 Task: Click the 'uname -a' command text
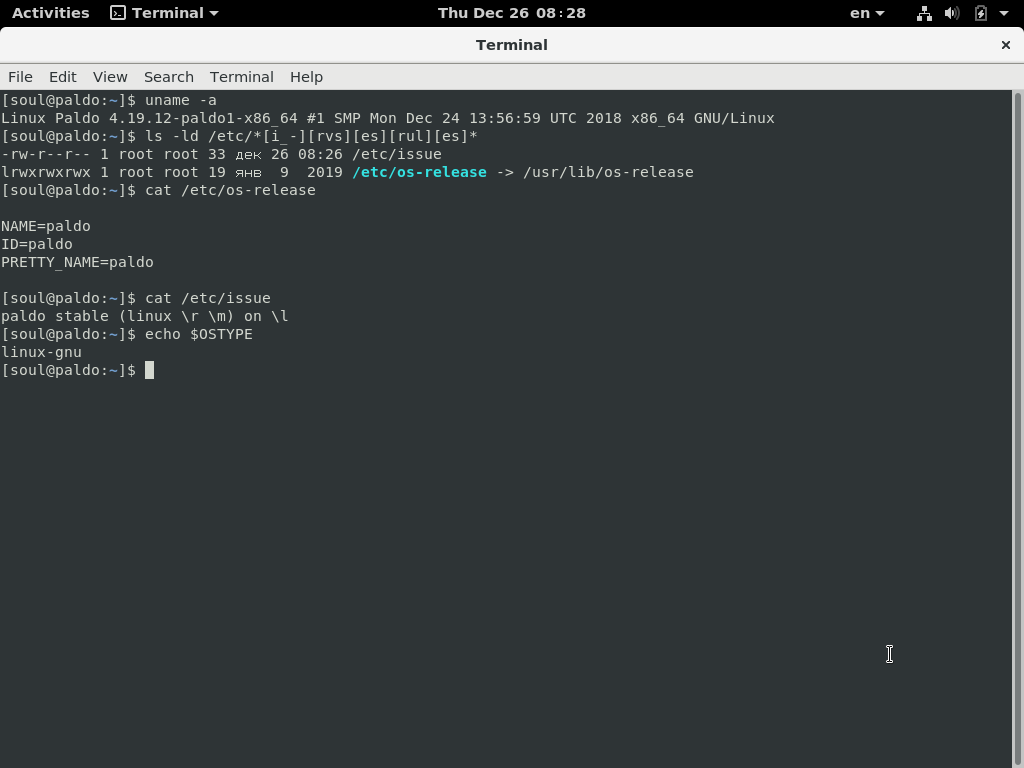pyautogui.click(x=181, y=101)
